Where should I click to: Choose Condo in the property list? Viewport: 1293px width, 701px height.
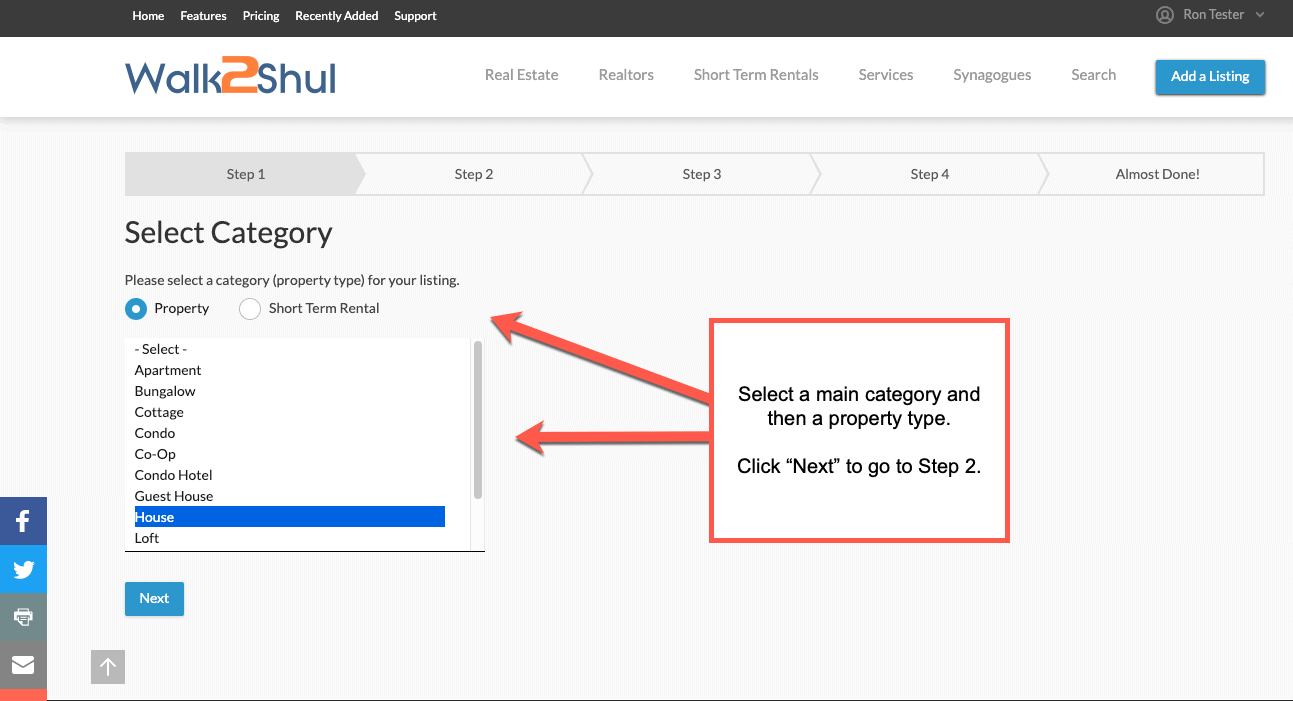(x=289, y=433)
